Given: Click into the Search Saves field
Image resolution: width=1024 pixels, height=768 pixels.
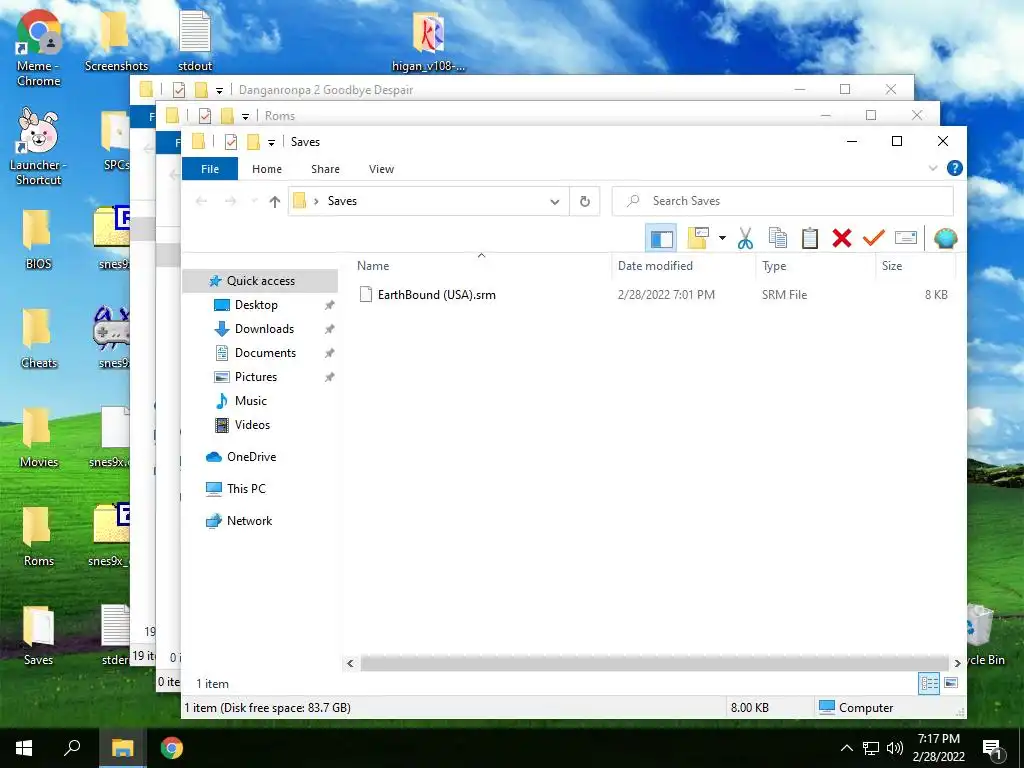Looking at the screenshot, I should (782, 201).
